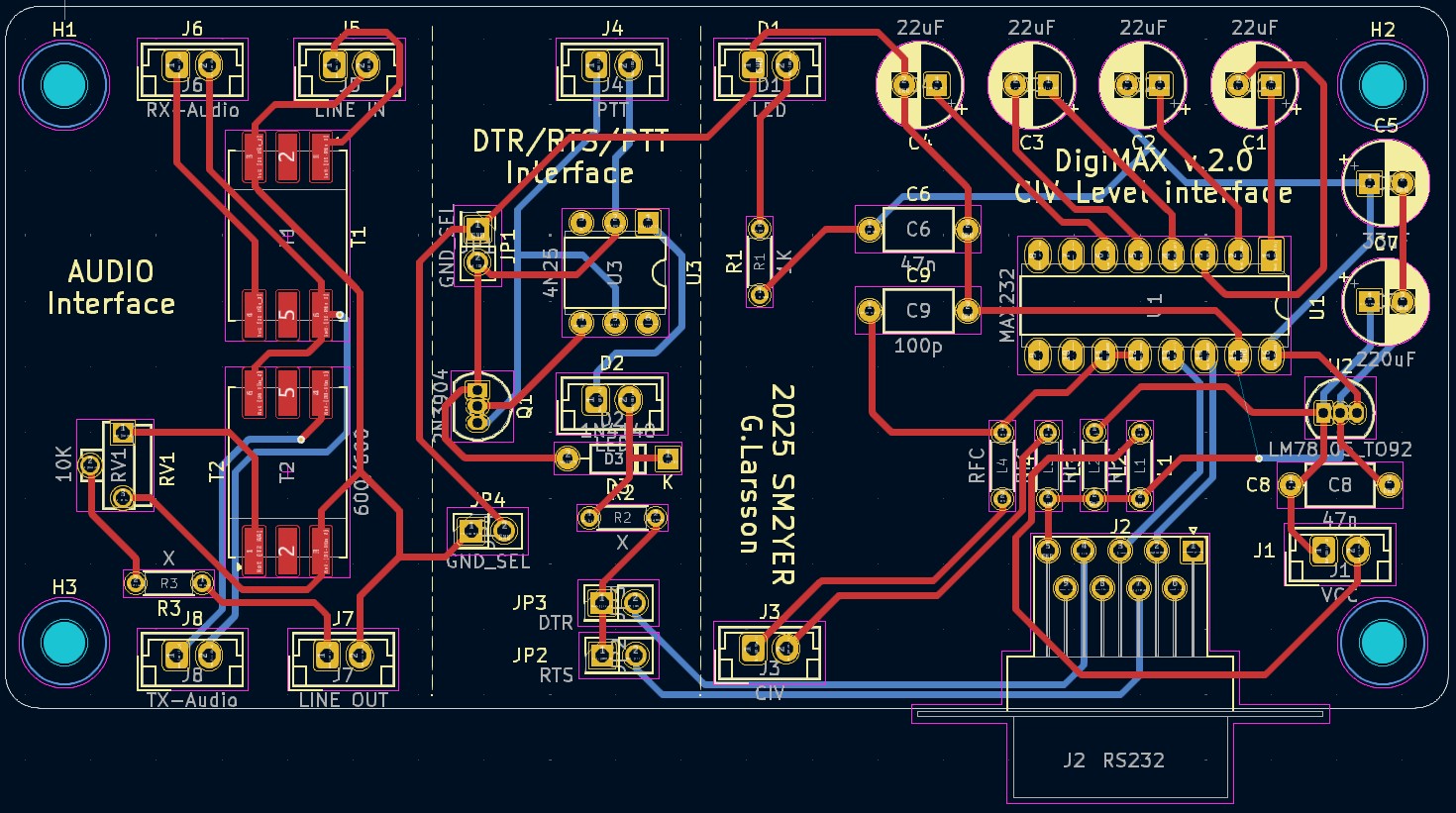Select the J2 RS232 connector body
1456x813 pixels.
tap(1119, 760)
